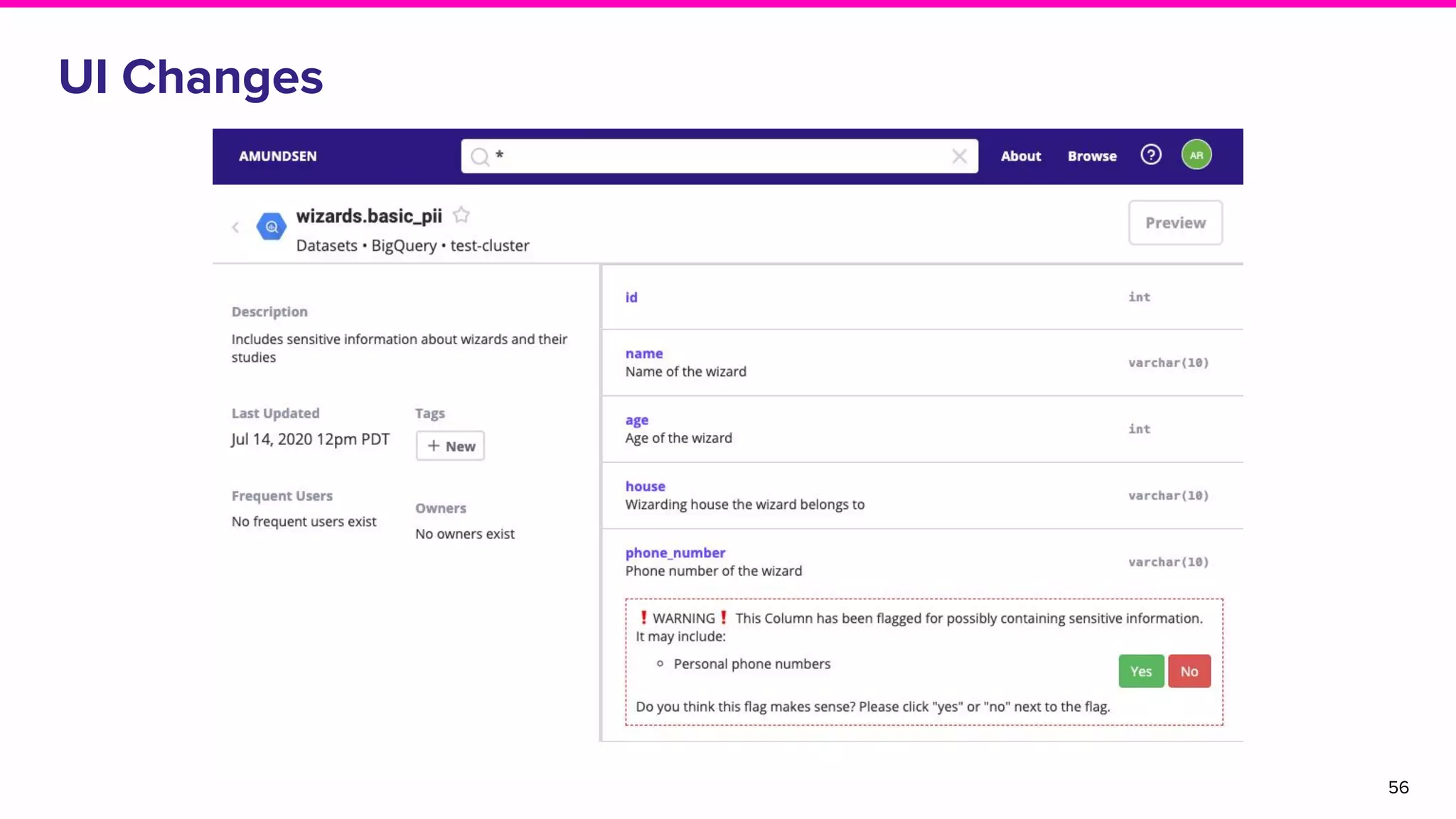Screen dimensions: 1456x819
Task: Open the help question mark icon
Action: coord(1150,155)
